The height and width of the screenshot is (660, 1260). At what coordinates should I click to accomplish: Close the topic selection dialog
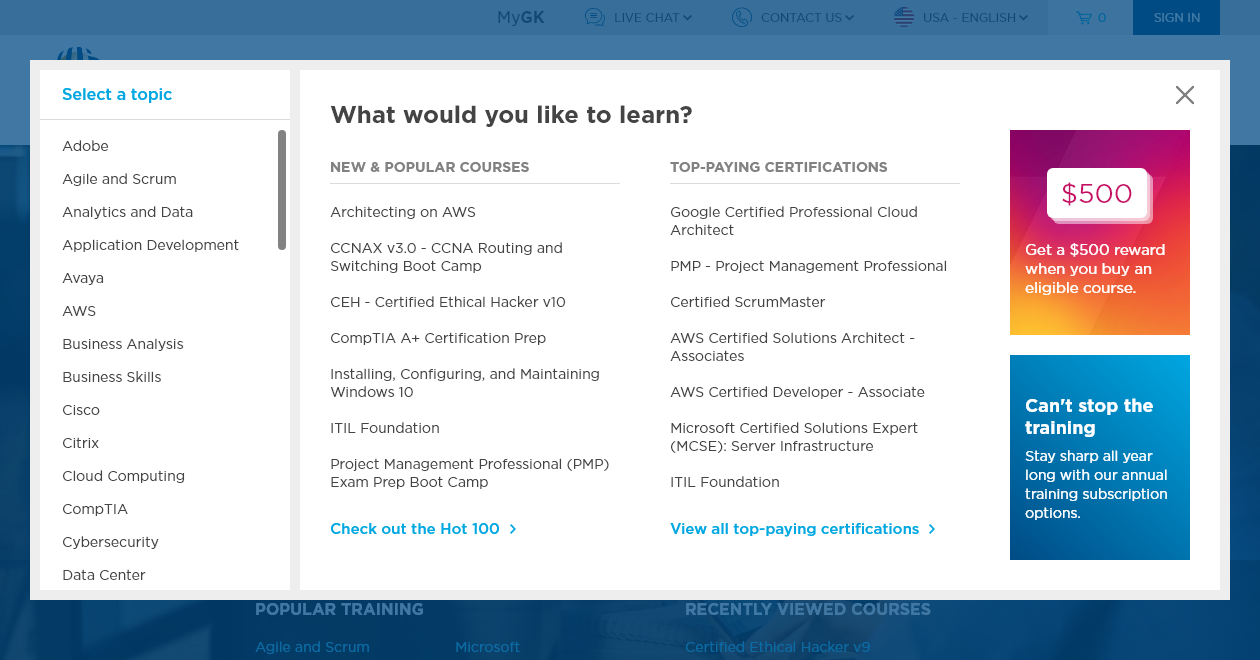point(1185,95)
